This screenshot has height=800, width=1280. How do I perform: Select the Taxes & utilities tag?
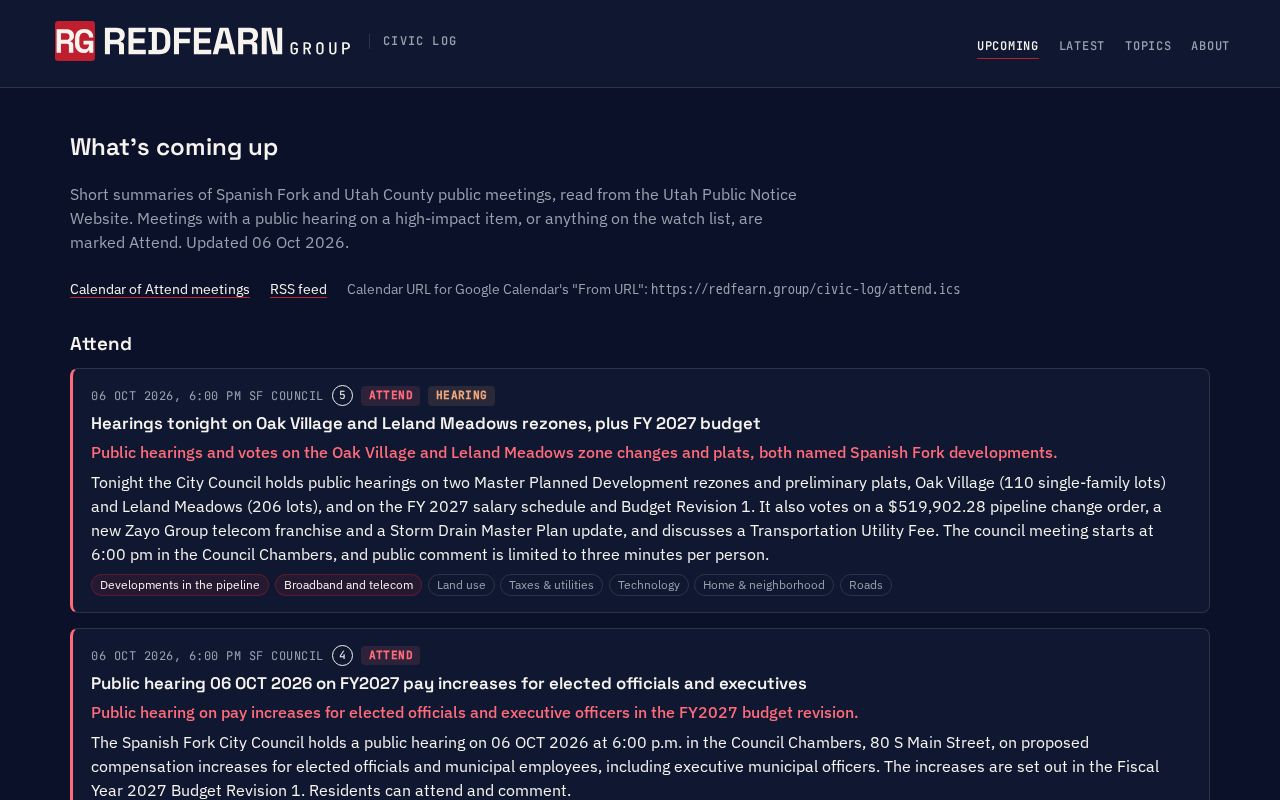click(x=551, y=585)
